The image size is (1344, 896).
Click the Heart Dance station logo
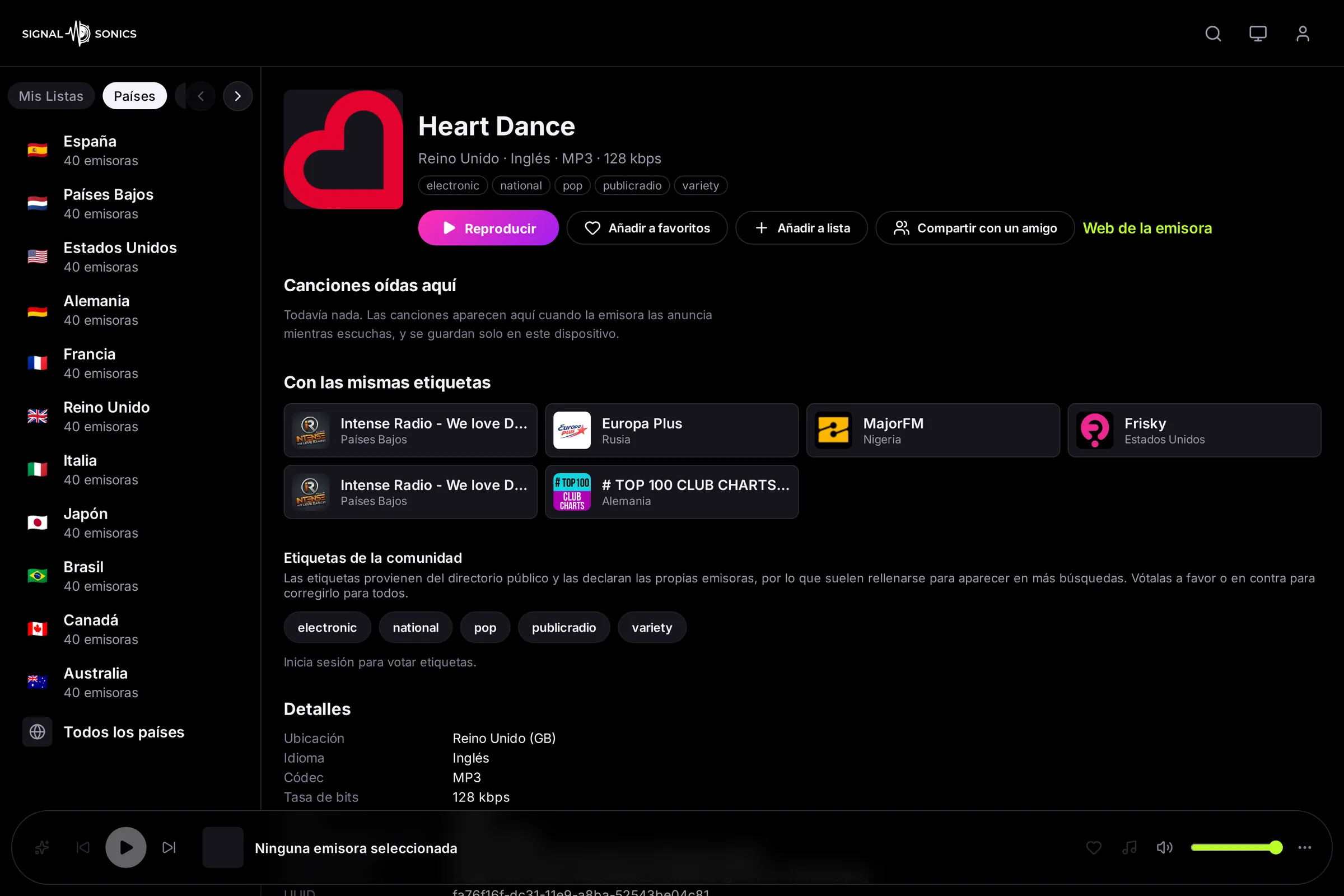click(343, 149)
